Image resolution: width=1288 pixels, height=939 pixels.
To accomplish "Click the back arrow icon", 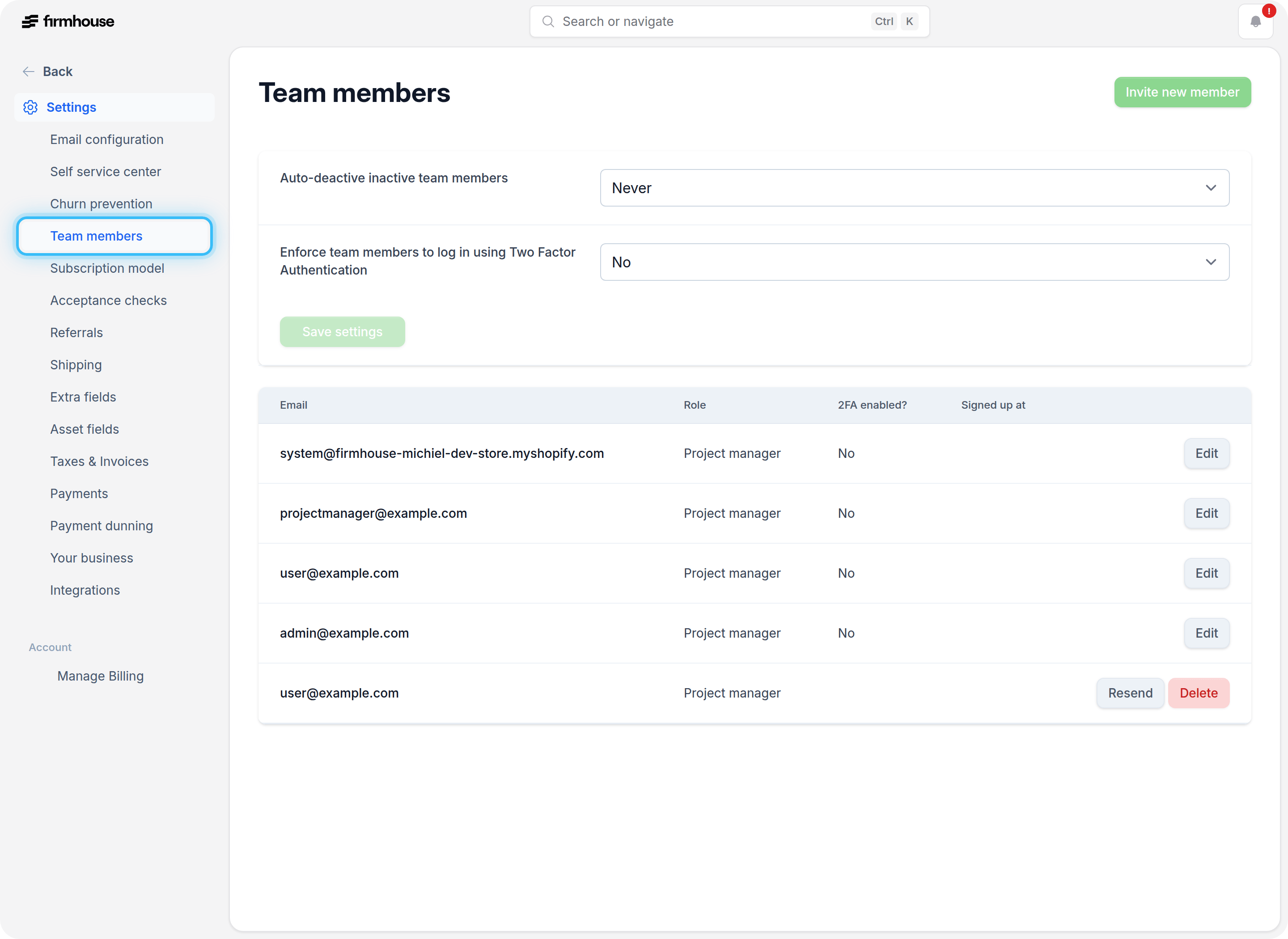I will (29, 72).
